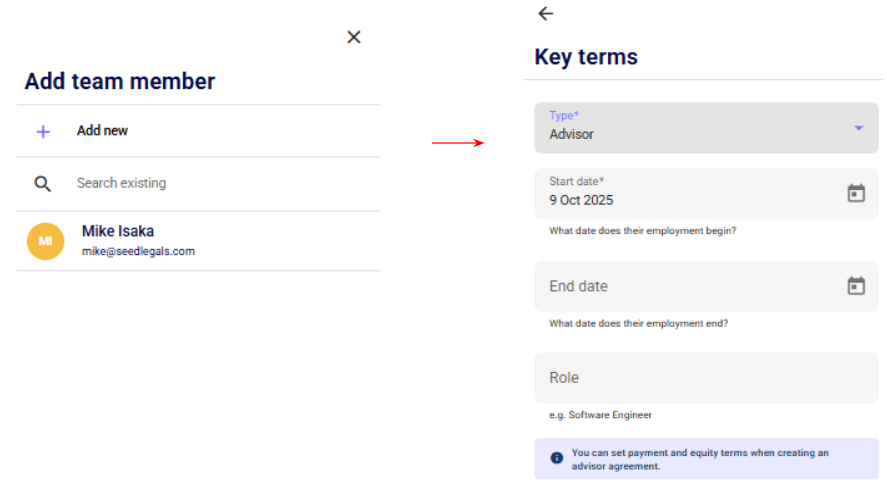
Task: Expand the Type field dropdown arrow
Action: (x=858, y=128)
